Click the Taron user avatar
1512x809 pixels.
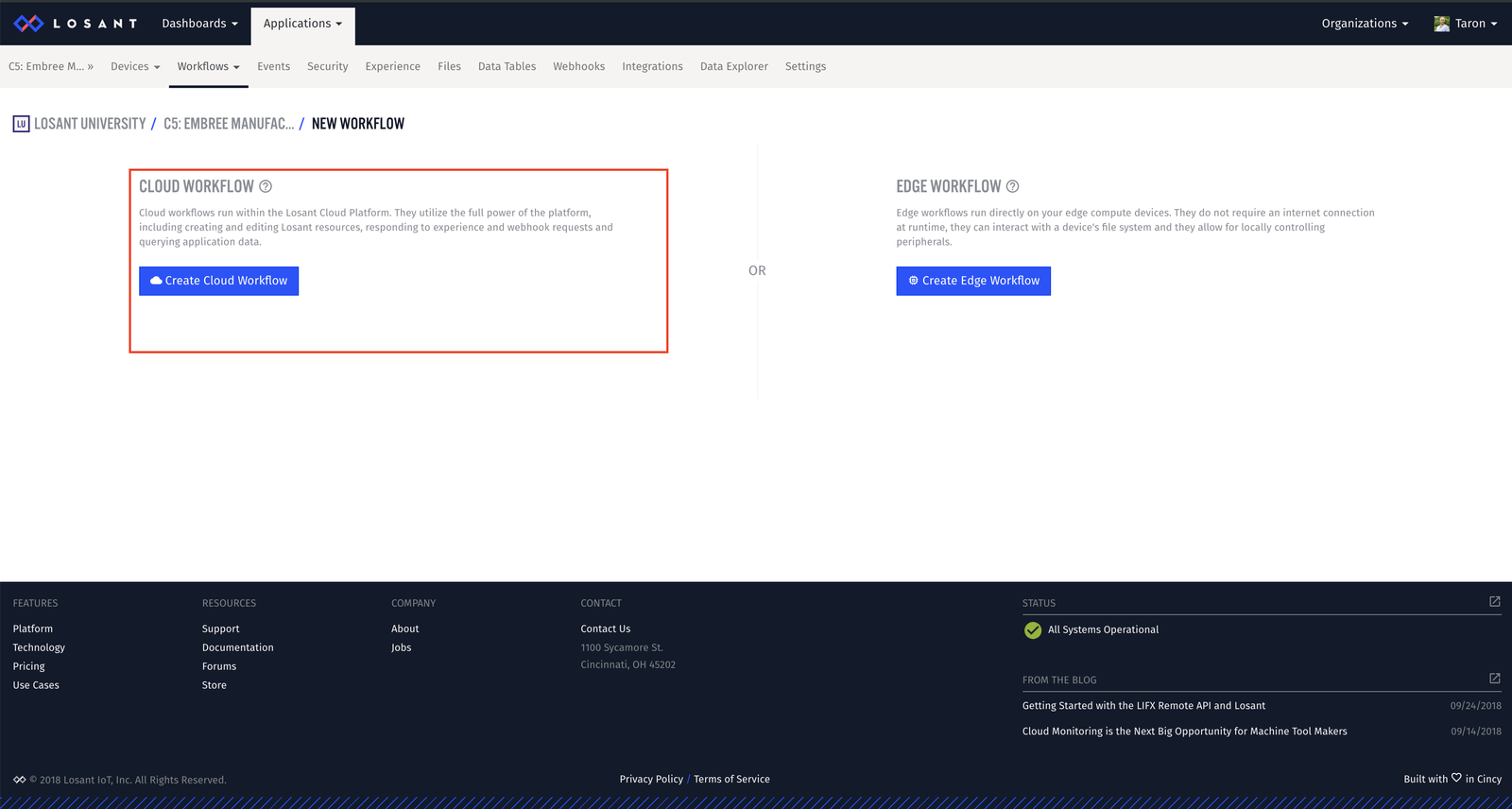click(x=1441, y=24)
